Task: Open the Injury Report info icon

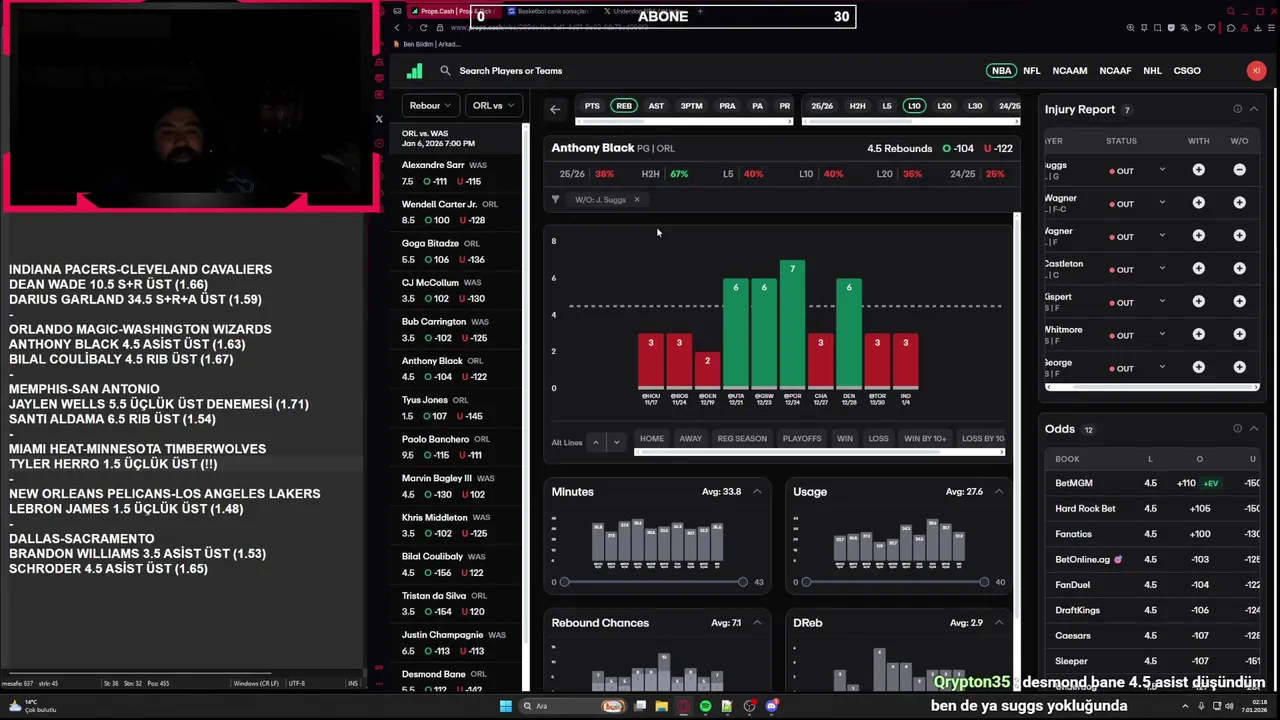Action: [x=1237, y=109]
